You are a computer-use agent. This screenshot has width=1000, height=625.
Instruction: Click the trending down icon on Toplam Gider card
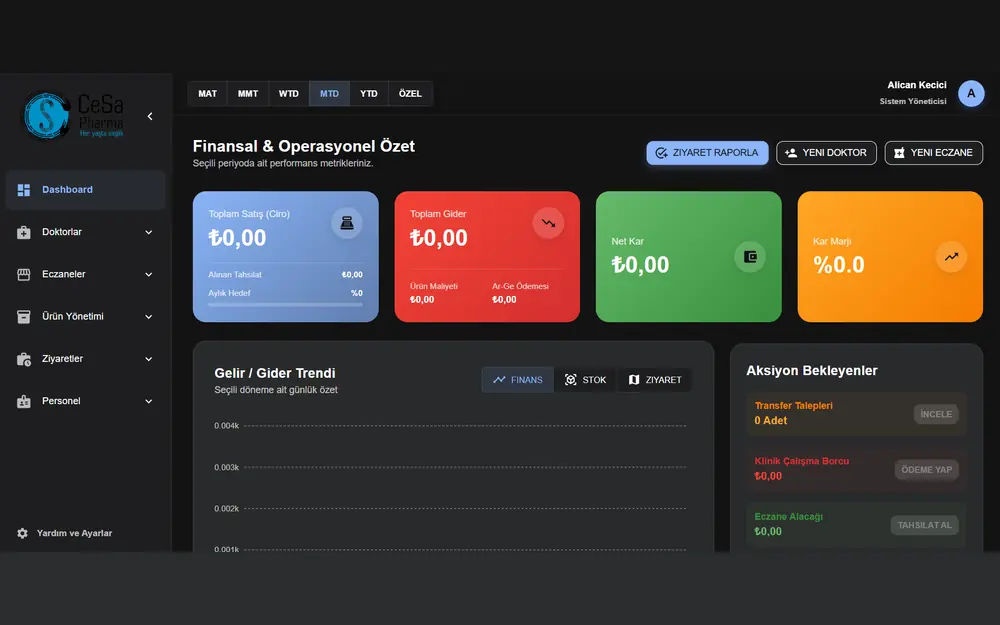548,223
